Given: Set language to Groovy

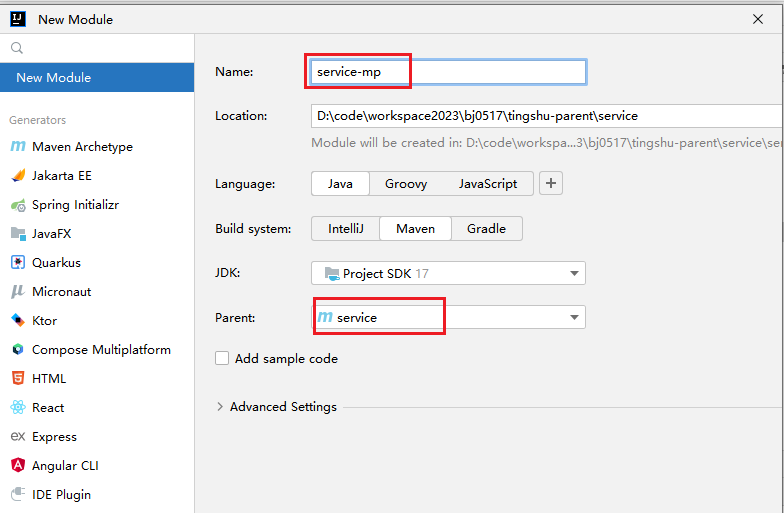Looking at the screenshot, I should (x=406, y=184).
